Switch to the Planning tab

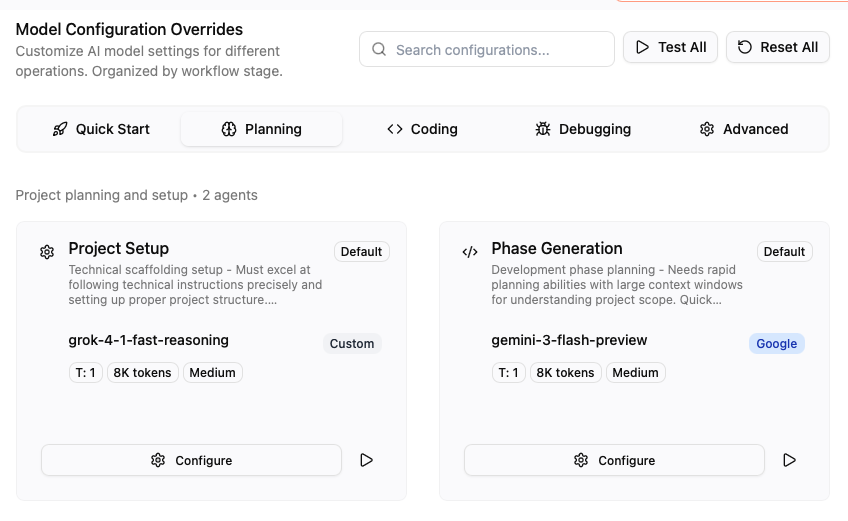pos(261,129)
